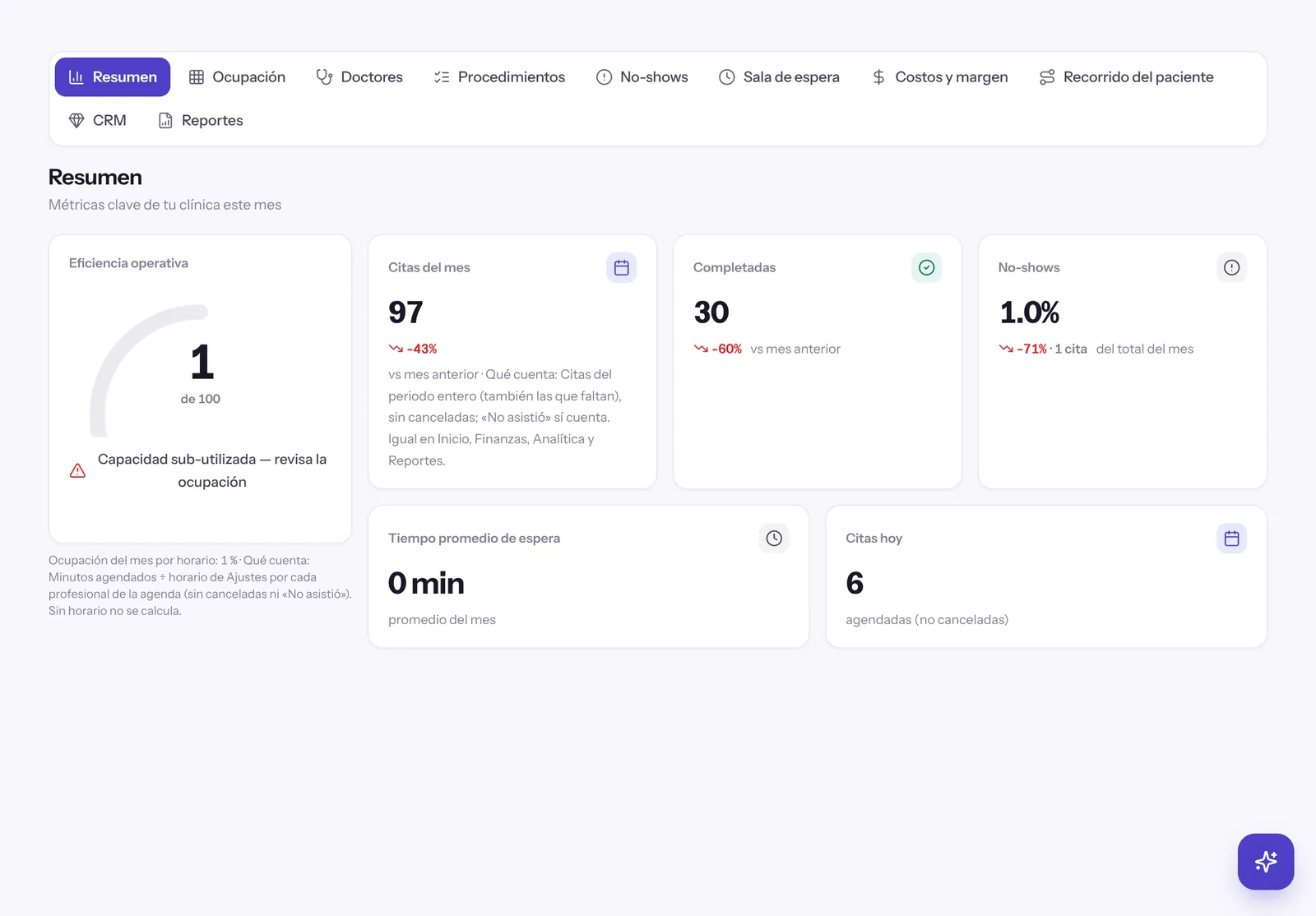This screenshot has height=916, width=1316.
Task: Click 'del total del mes' text
Action: [1144, 349]
